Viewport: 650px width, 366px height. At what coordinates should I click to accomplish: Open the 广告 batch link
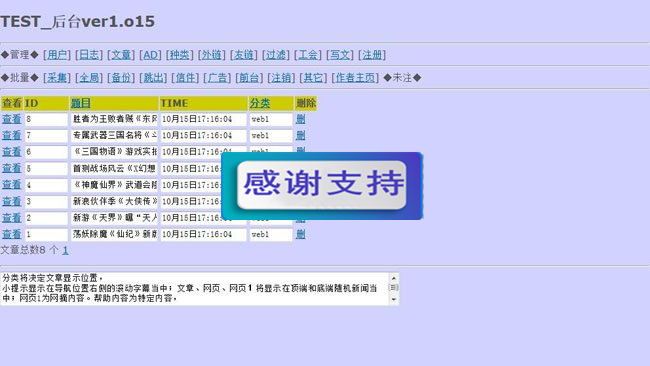click(x=217, y=78)
